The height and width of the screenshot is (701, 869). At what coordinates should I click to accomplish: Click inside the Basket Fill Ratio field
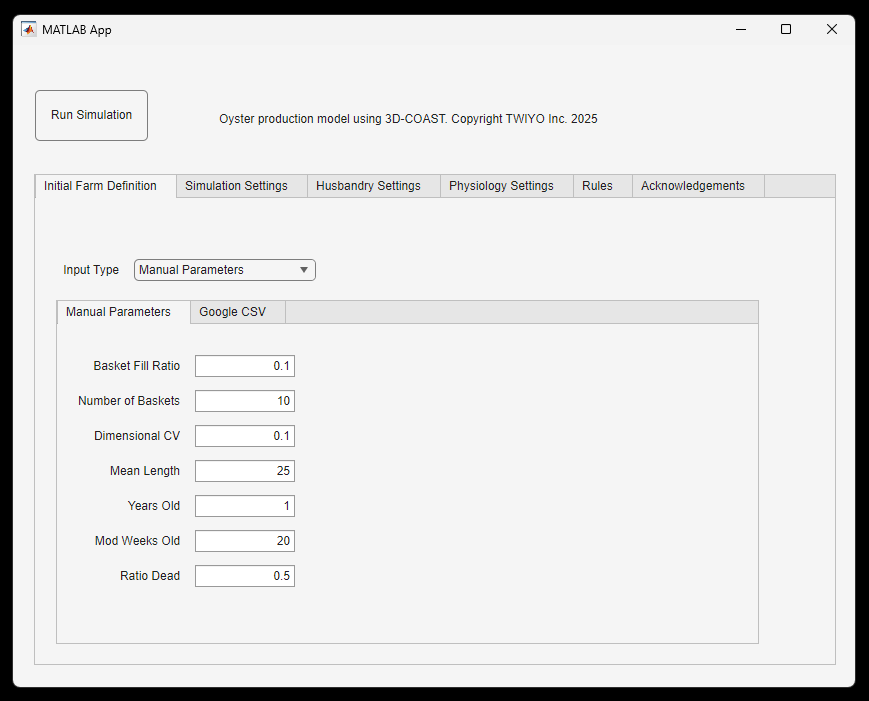[x=244, y=366]
